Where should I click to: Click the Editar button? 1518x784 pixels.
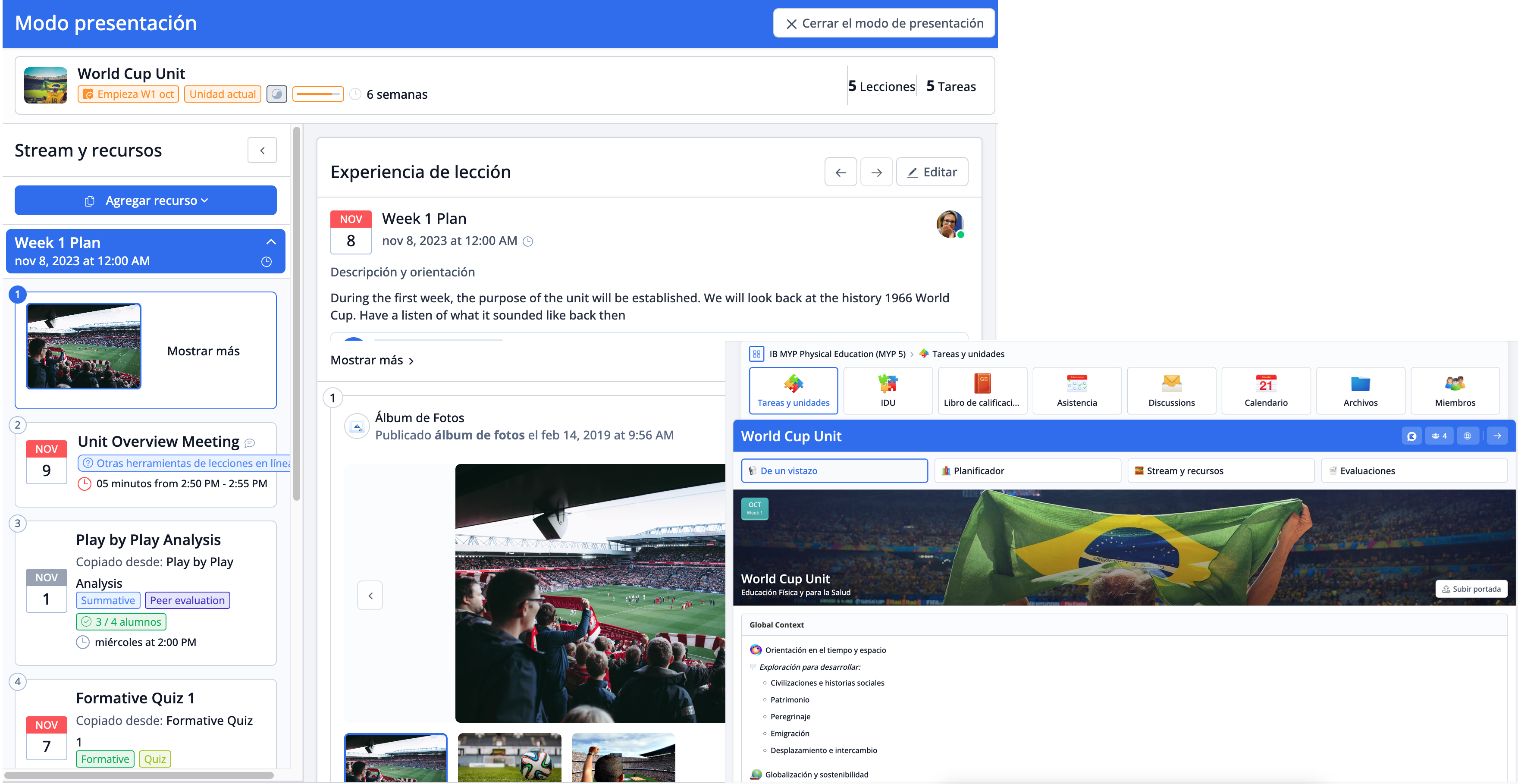931,172
